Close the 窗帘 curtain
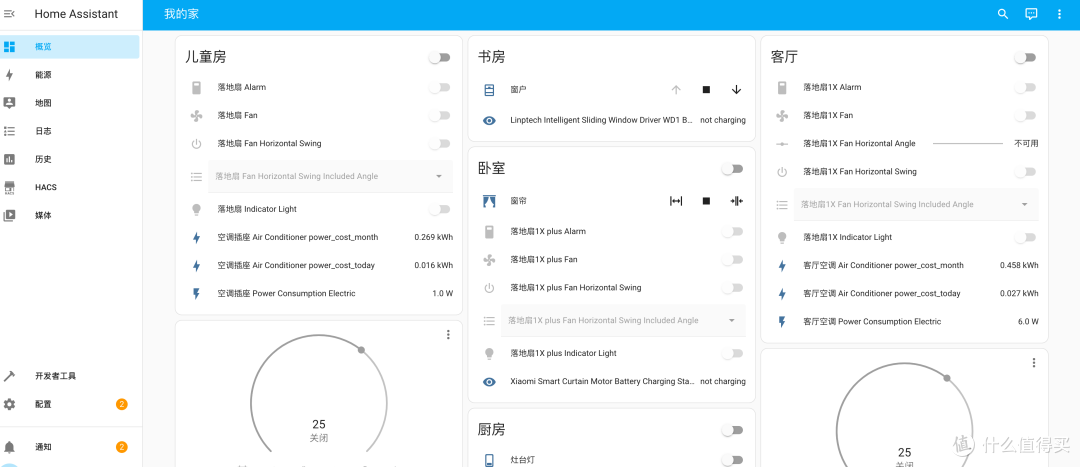Viewport: 1080px width, 467px height. pos(736,201)
